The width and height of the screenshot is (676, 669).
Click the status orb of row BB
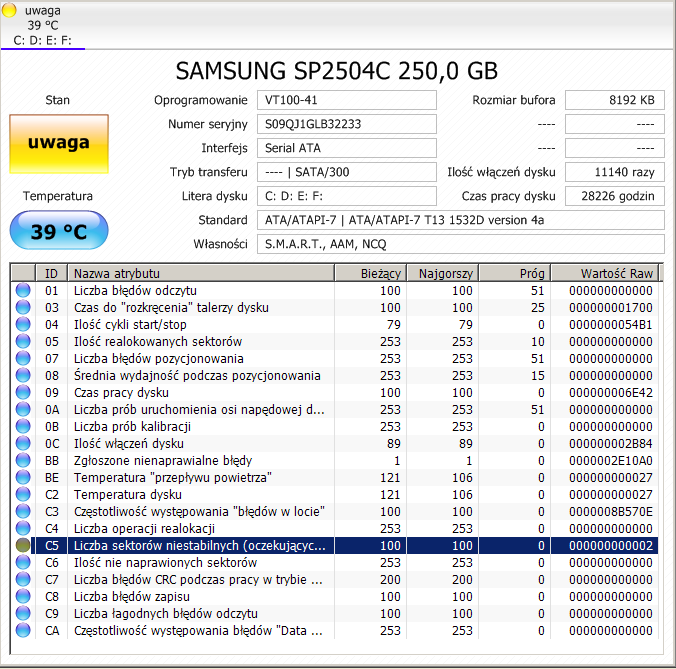coord(23,460)
